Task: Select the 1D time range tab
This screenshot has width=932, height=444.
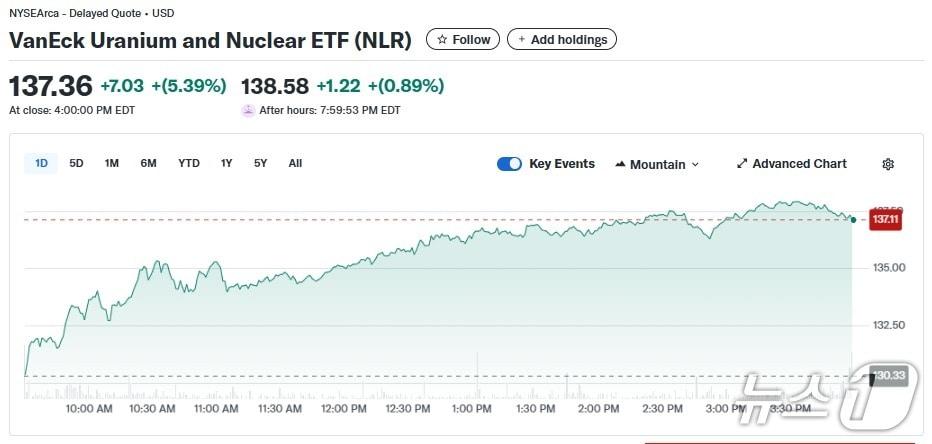Action: coord(42,163)
